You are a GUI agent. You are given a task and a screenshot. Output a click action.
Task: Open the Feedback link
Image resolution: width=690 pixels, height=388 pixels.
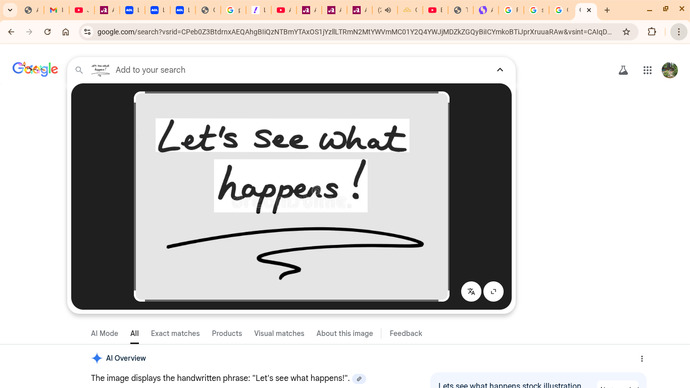(406, 333)
